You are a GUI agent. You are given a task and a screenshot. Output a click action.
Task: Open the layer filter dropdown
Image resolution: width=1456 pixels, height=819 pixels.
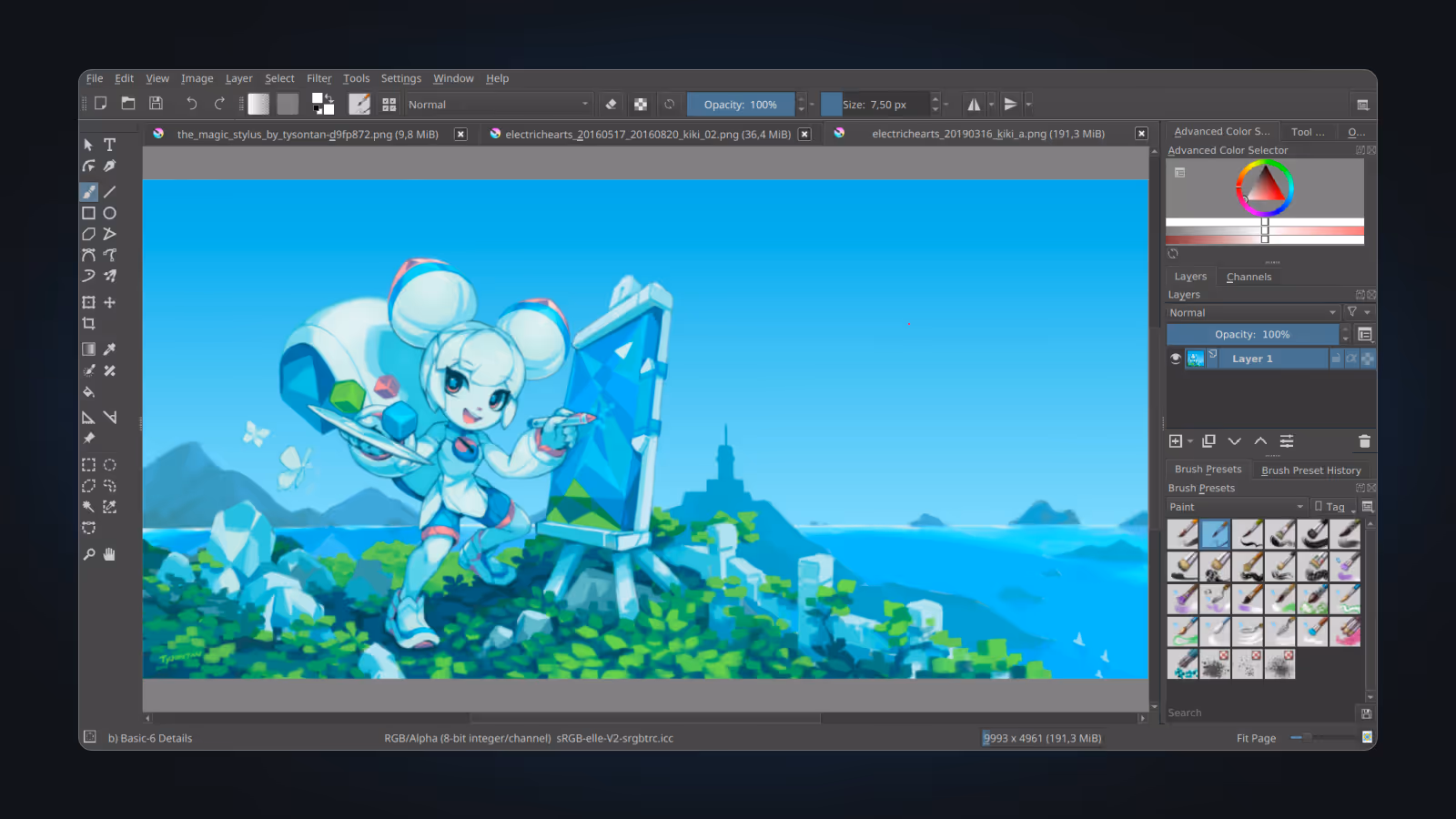tap(1359, 312)
